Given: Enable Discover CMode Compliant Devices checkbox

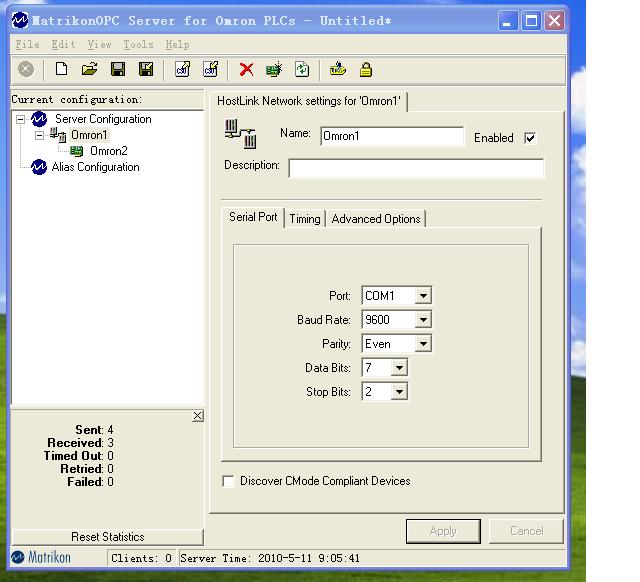Looking at the screenshot, I should tap(228, 481).
